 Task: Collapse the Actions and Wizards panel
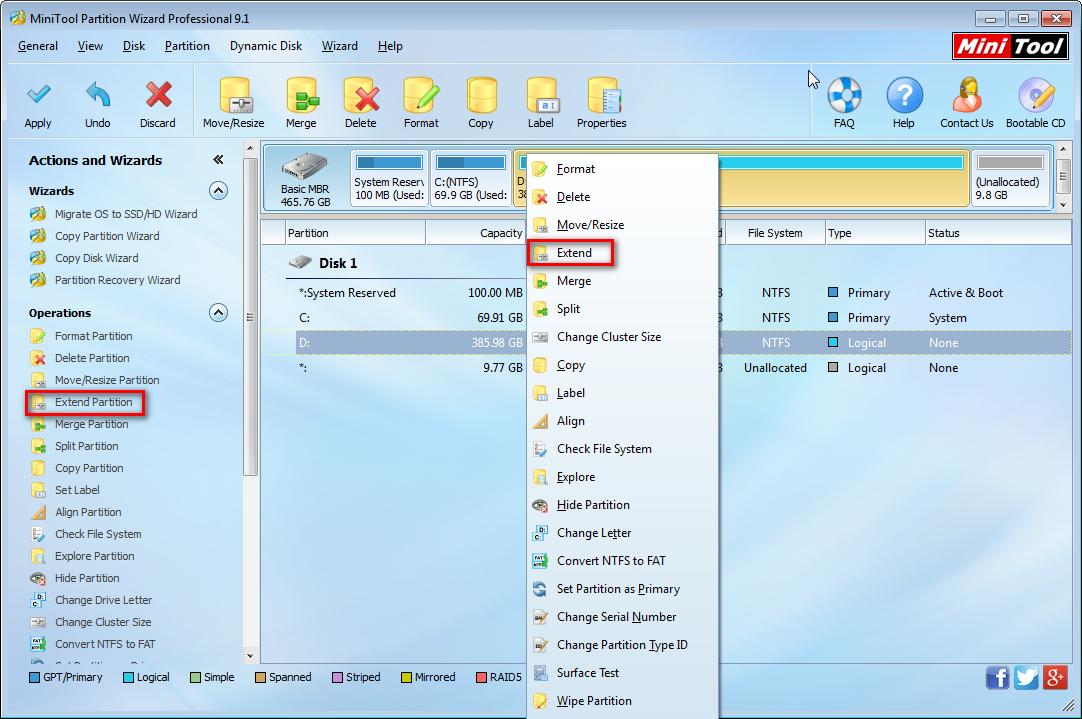pos(218,160)
